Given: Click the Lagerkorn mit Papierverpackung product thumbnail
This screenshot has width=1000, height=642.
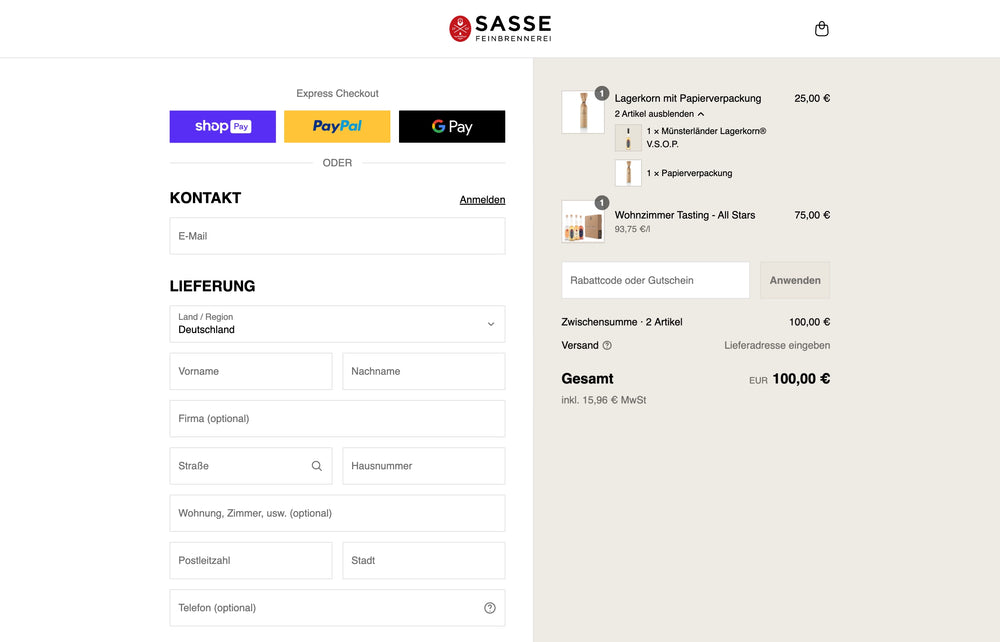Looking at the screenshot, I should click(582, 112).
